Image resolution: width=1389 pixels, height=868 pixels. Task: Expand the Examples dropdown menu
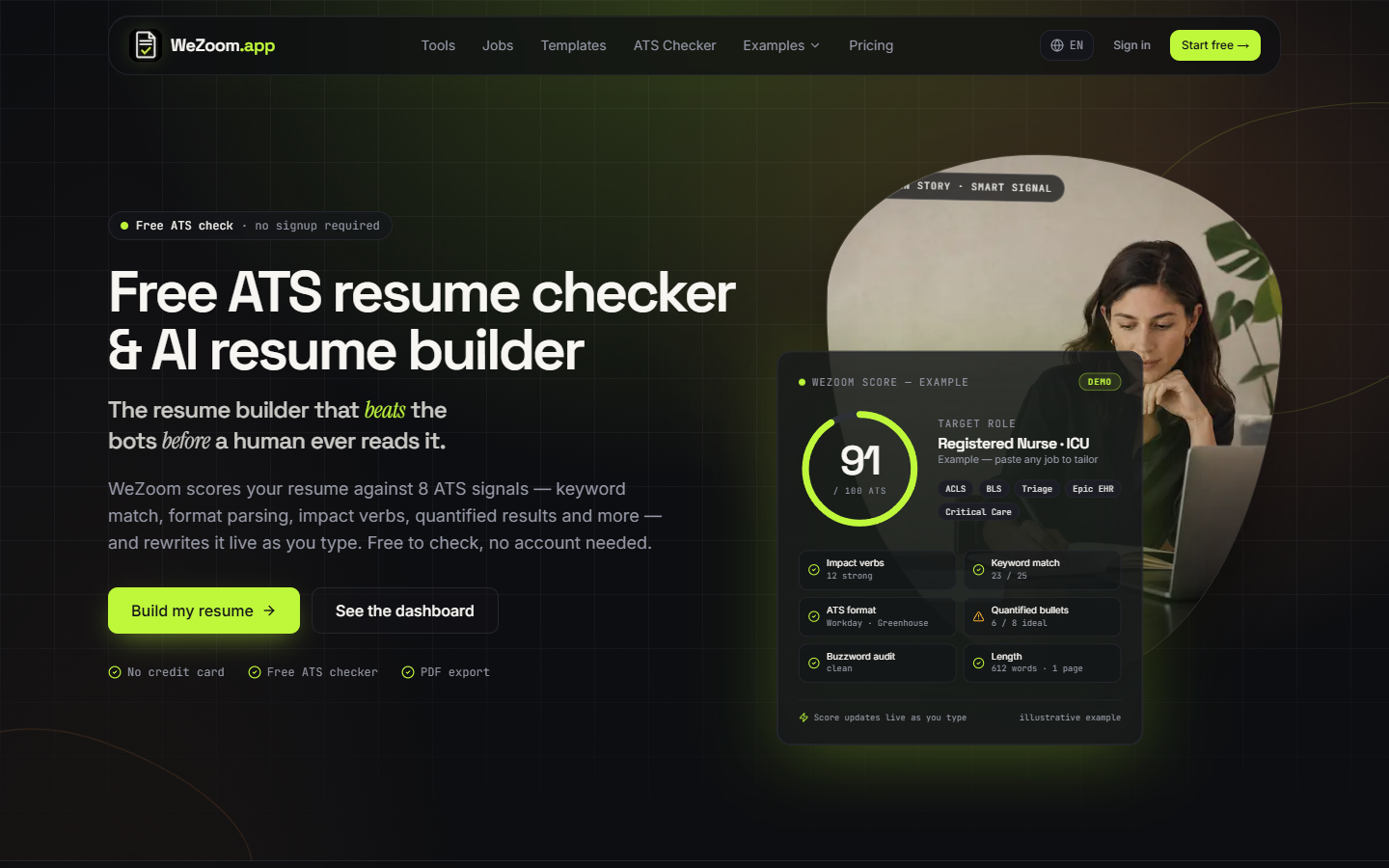click(x=781, y=45)
